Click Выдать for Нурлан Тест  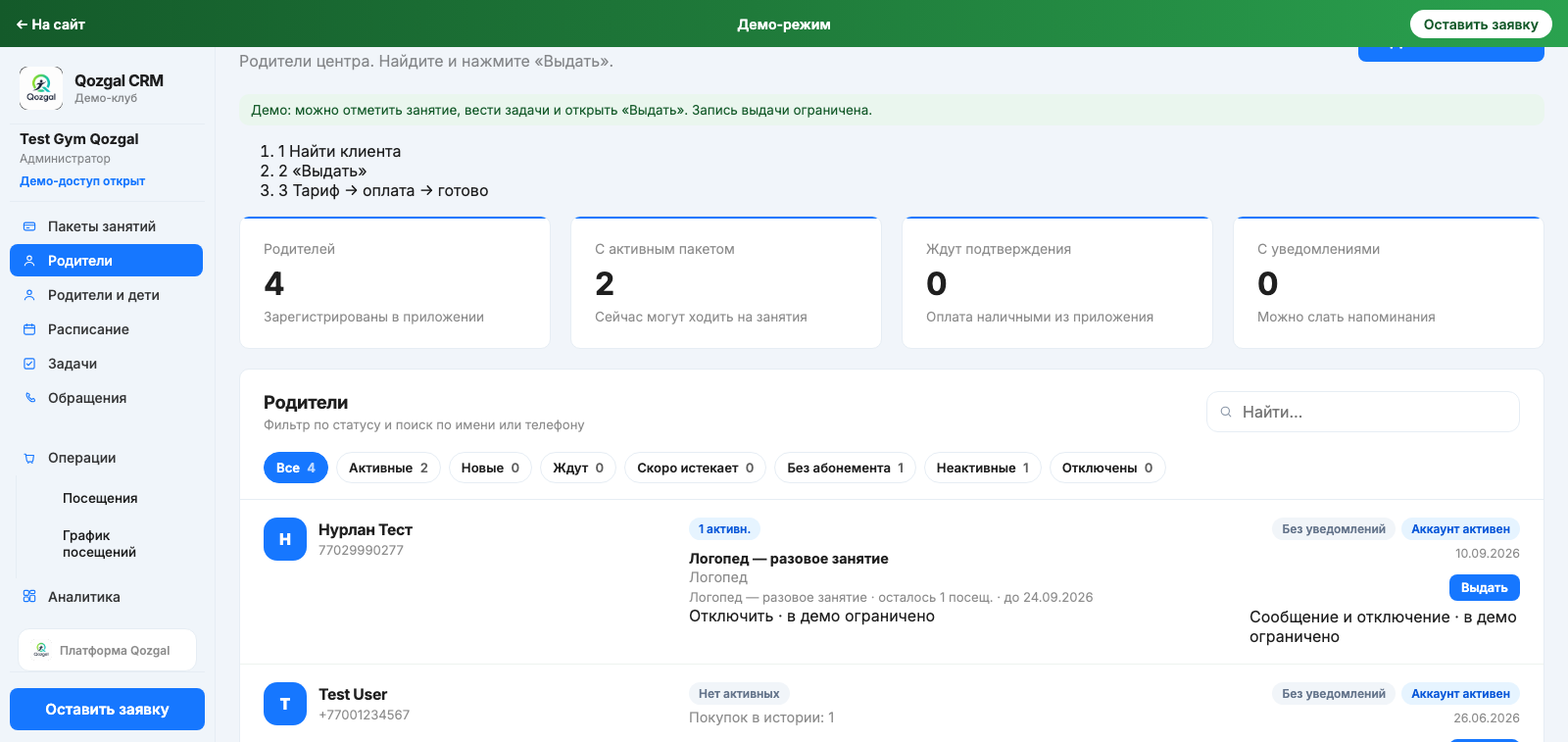tap(1484, 587)
